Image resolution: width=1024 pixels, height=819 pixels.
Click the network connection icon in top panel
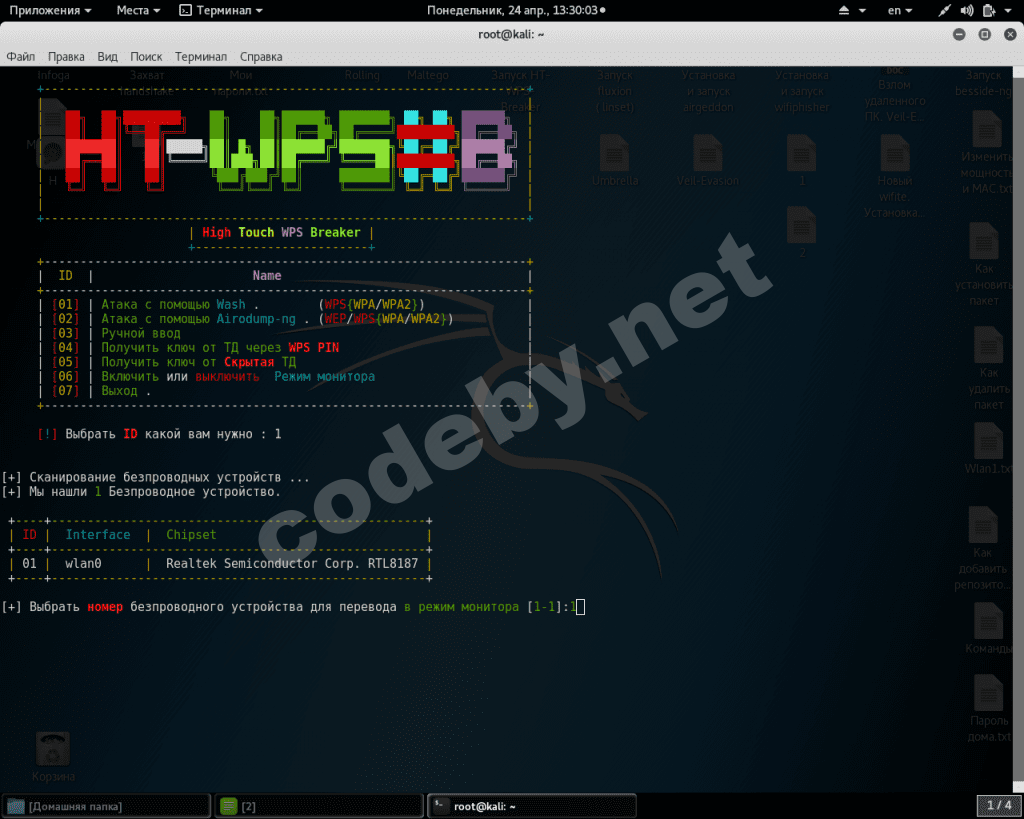[x=944, y=10]
